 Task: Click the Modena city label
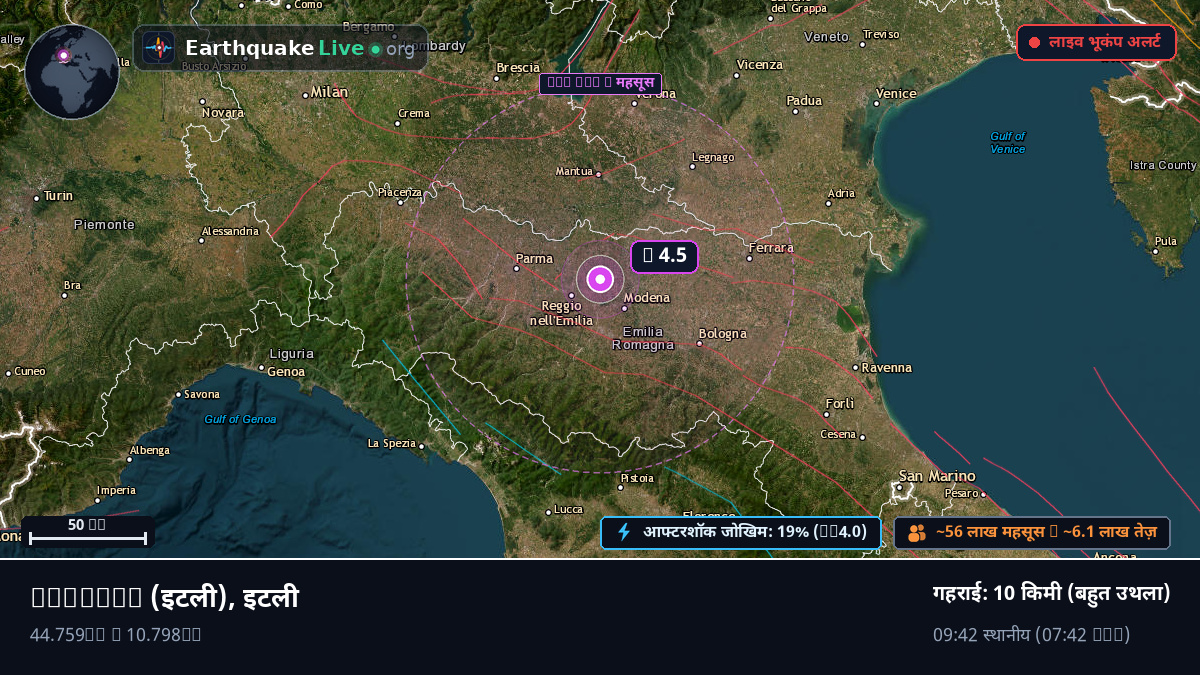pyautogui.click(x=647, y=298)
